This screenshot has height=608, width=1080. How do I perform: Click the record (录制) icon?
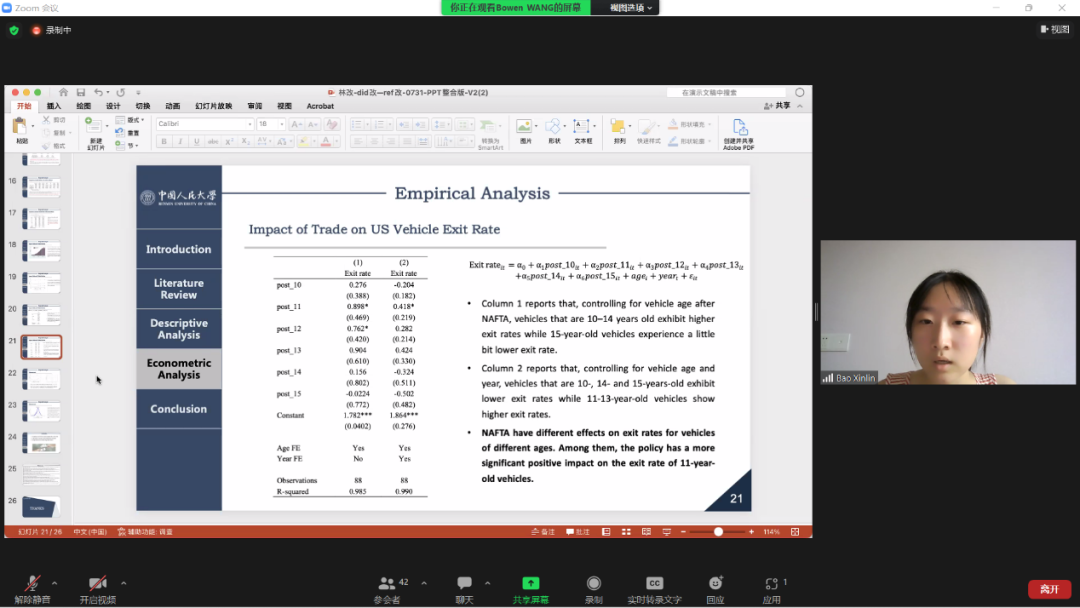[594, 584]
